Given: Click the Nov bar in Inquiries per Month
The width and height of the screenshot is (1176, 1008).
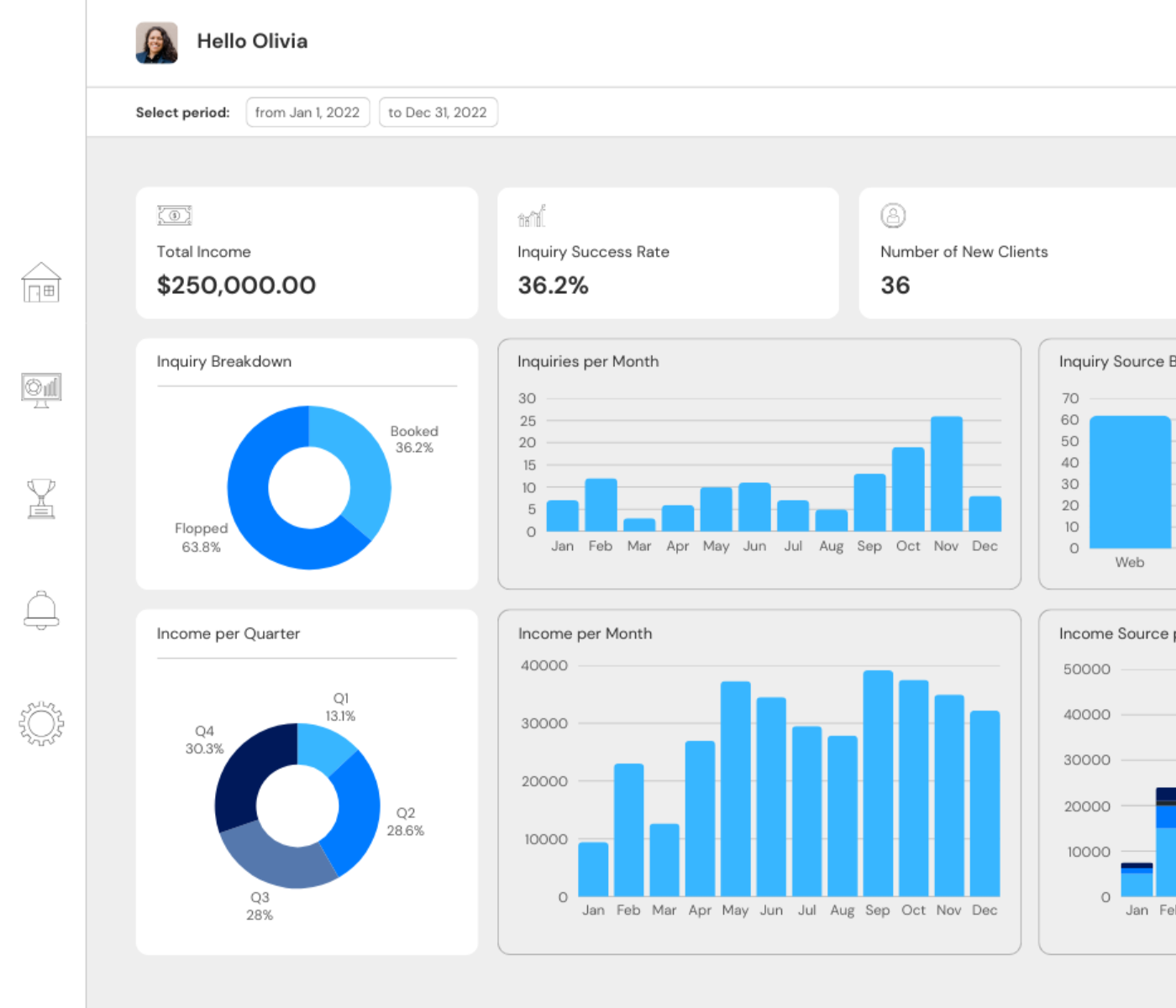Looking at the screenshot, I should [x=946, y=475].
